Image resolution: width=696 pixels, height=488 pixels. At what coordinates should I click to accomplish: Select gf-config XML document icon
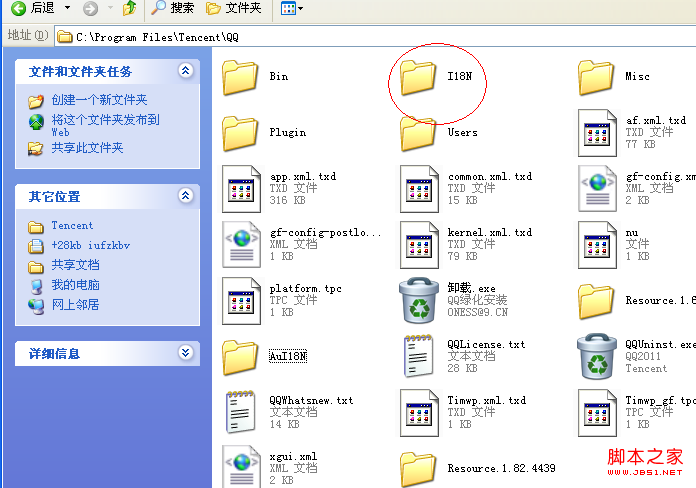coord(597,189)
